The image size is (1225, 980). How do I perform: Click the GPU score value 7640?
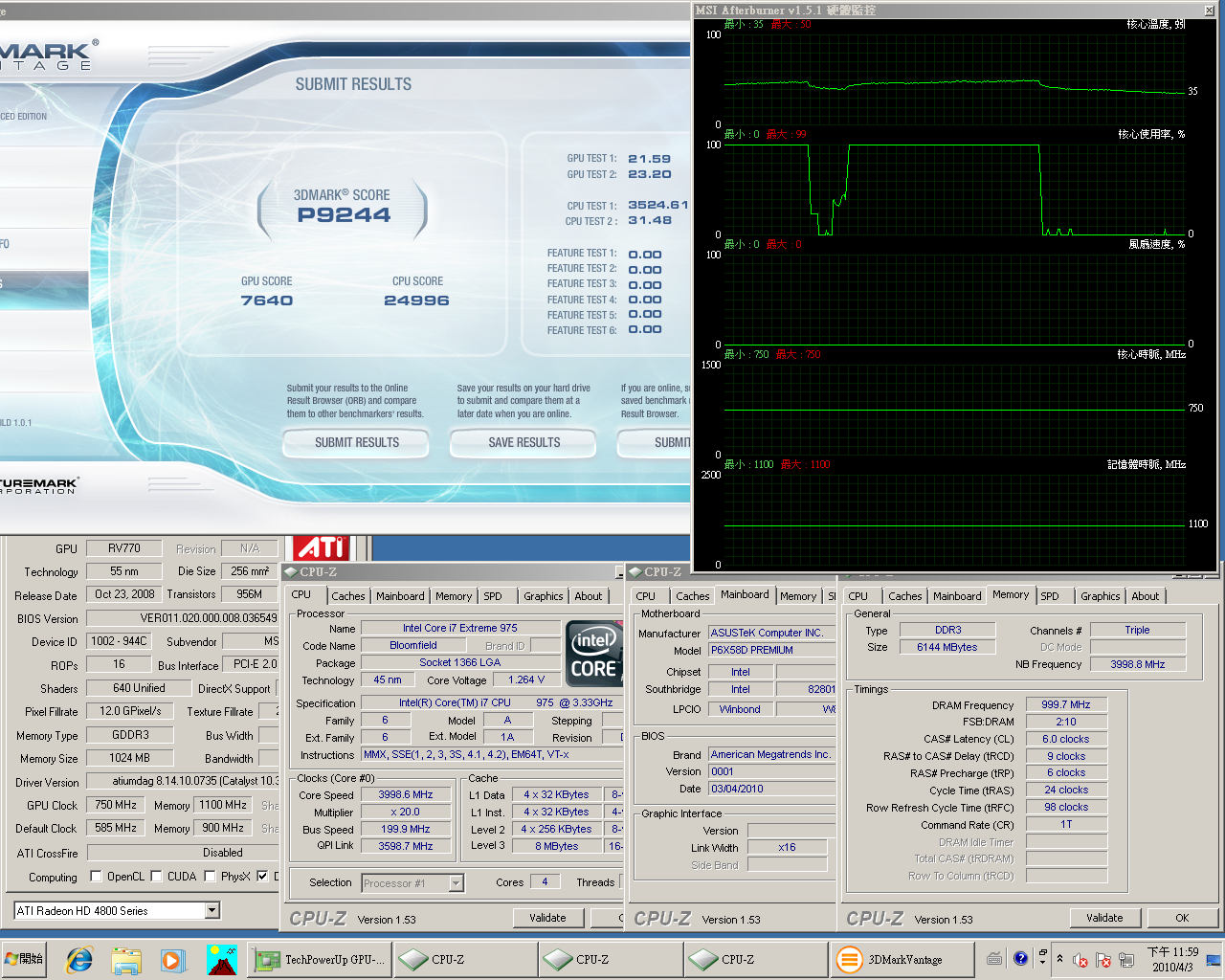[x=267, y=301]
